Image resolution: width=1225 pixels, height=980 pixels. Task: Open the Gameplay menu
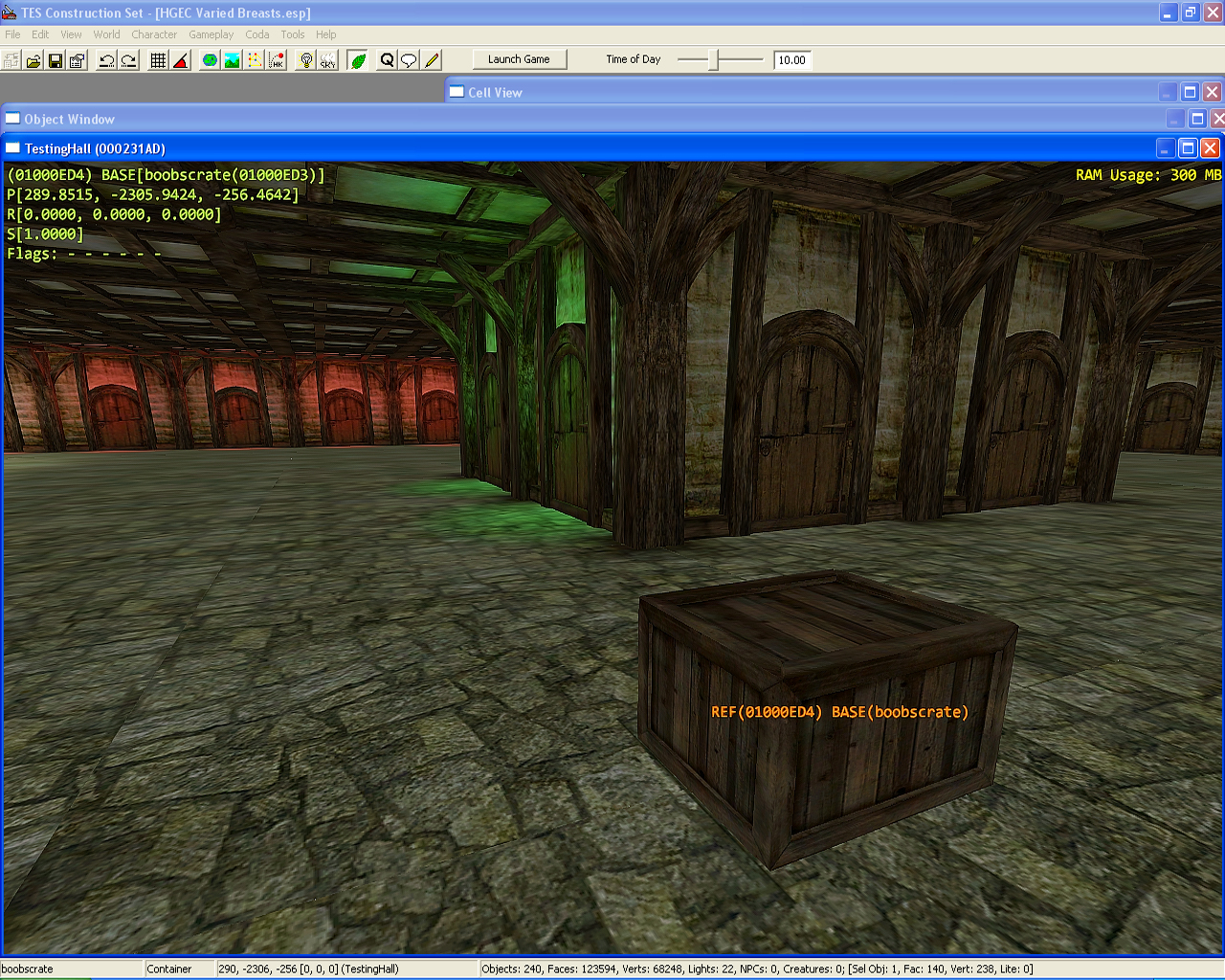211,34
